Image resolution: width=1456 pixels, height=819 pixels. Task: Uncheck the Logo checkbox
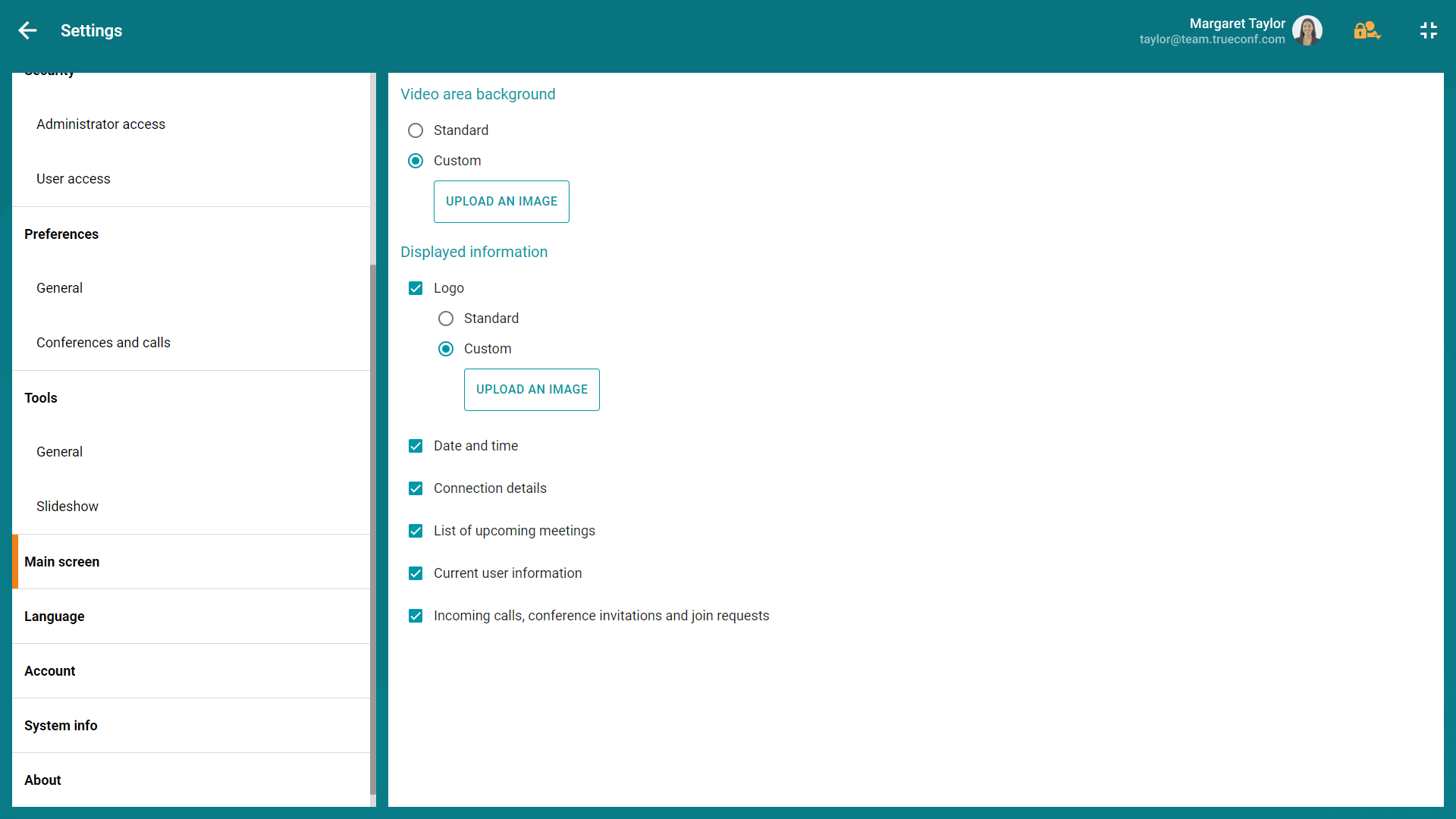(416, 288)
